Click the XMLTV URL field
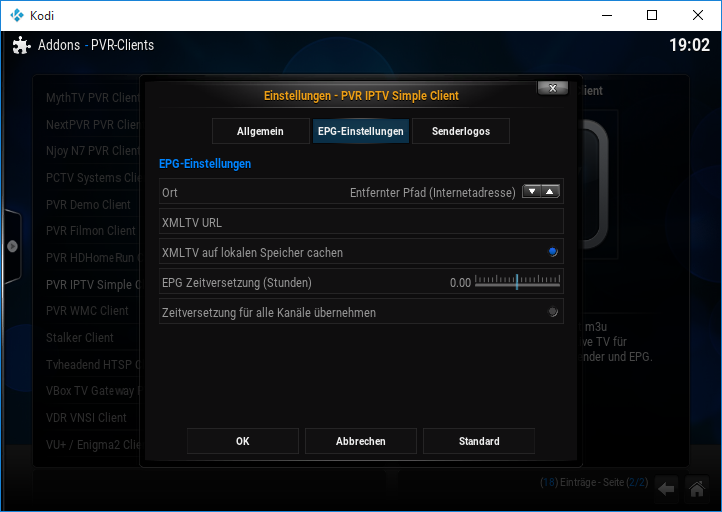This screenshot has width=722, height=512. point(361,221)
